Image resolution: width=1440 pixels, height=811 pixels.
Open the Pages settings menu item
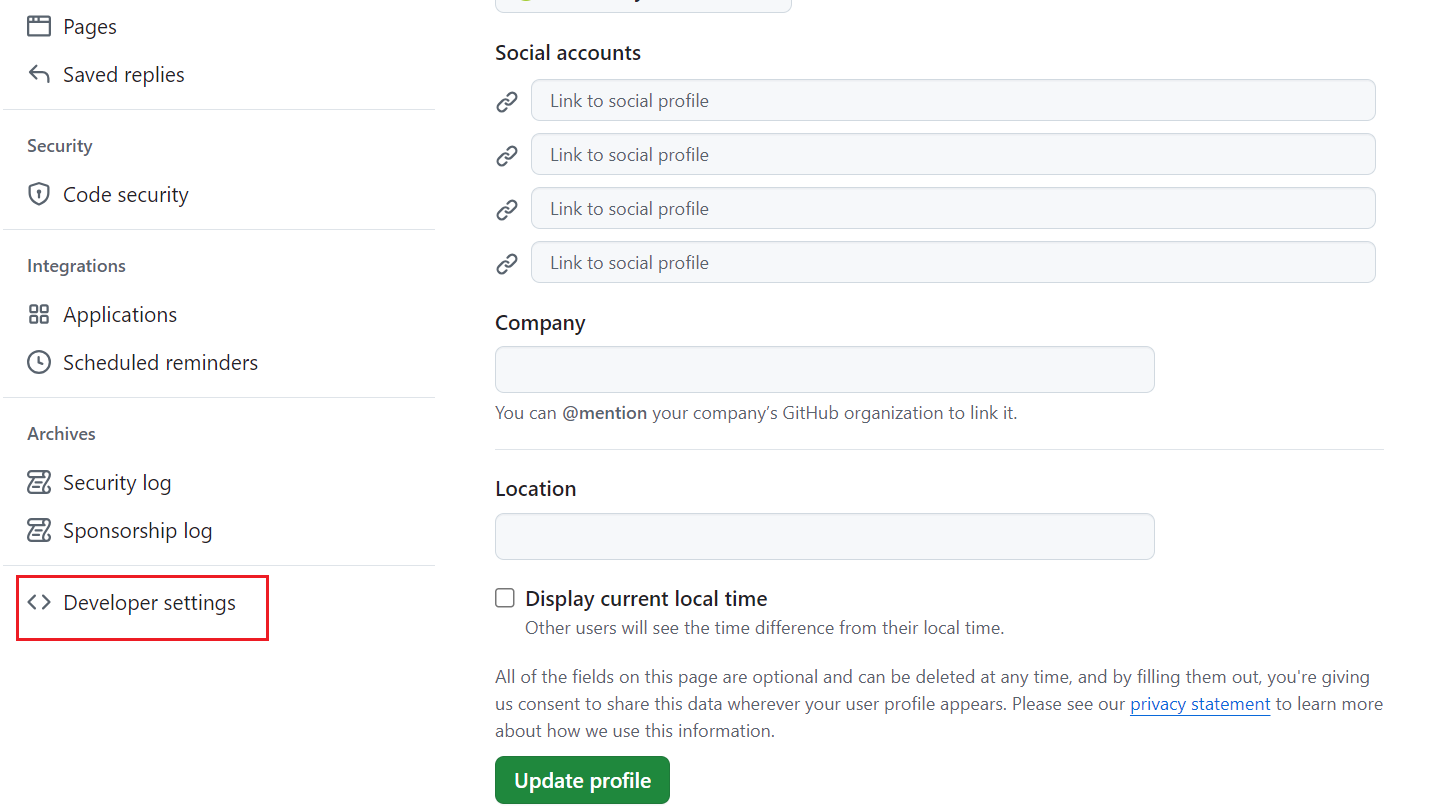tap(90, 27)
